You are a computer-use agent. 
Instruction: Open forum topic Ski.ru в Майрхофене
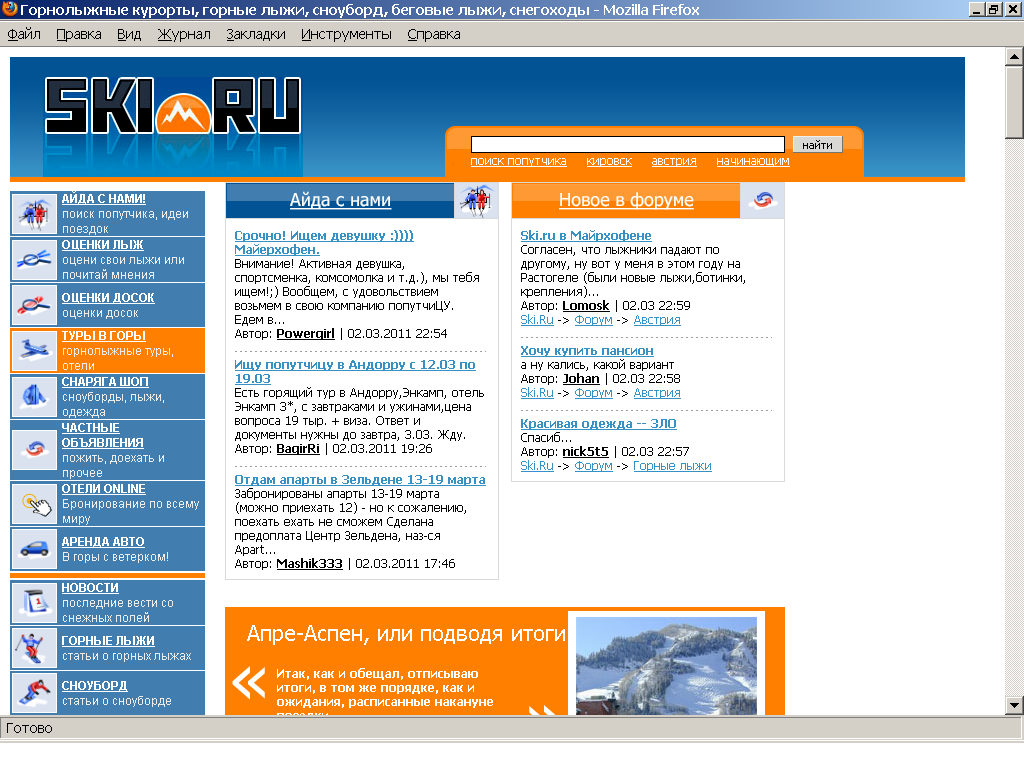[586, 235]
